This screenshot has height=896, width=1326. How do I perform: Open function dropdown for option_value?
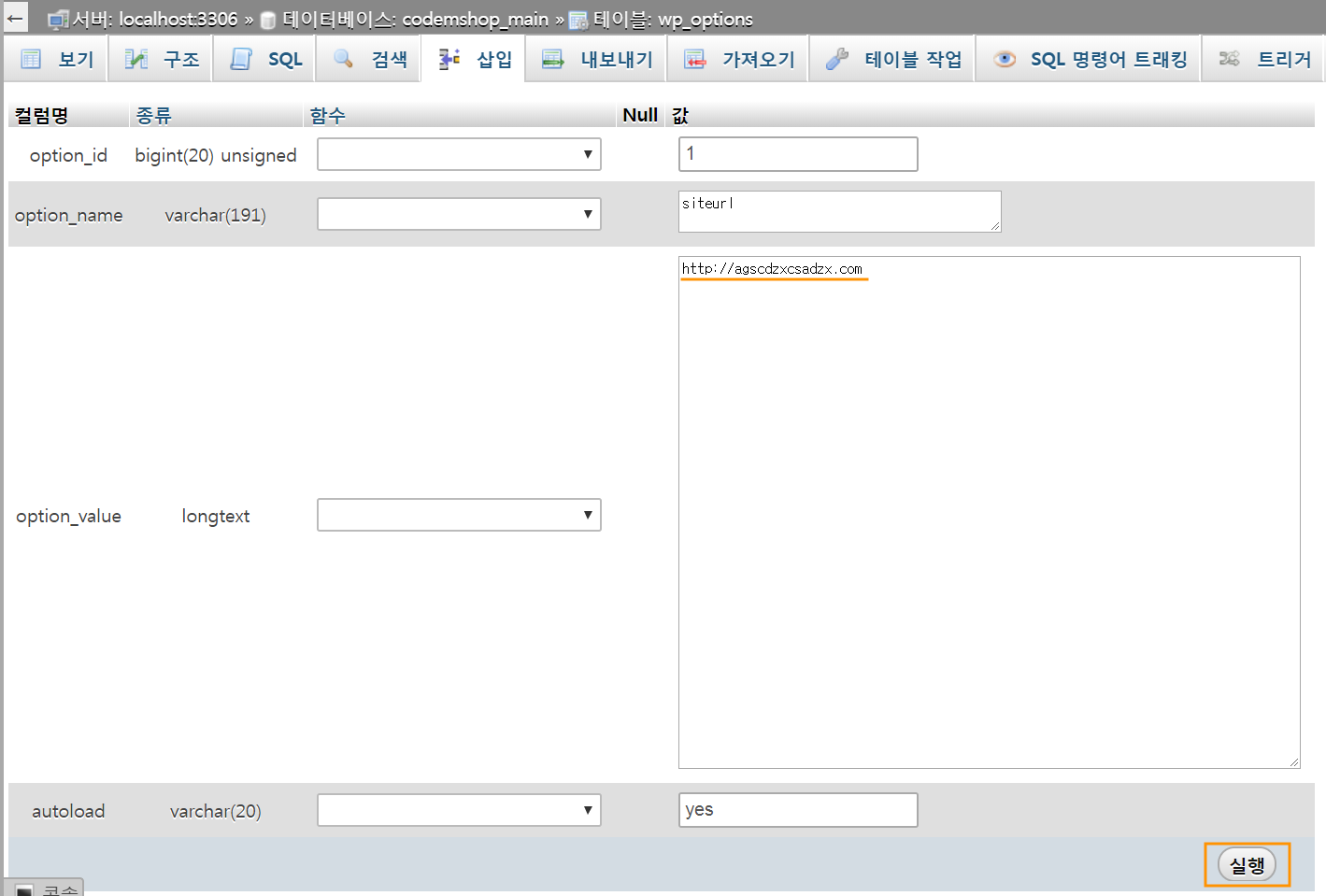pos(459,515)
